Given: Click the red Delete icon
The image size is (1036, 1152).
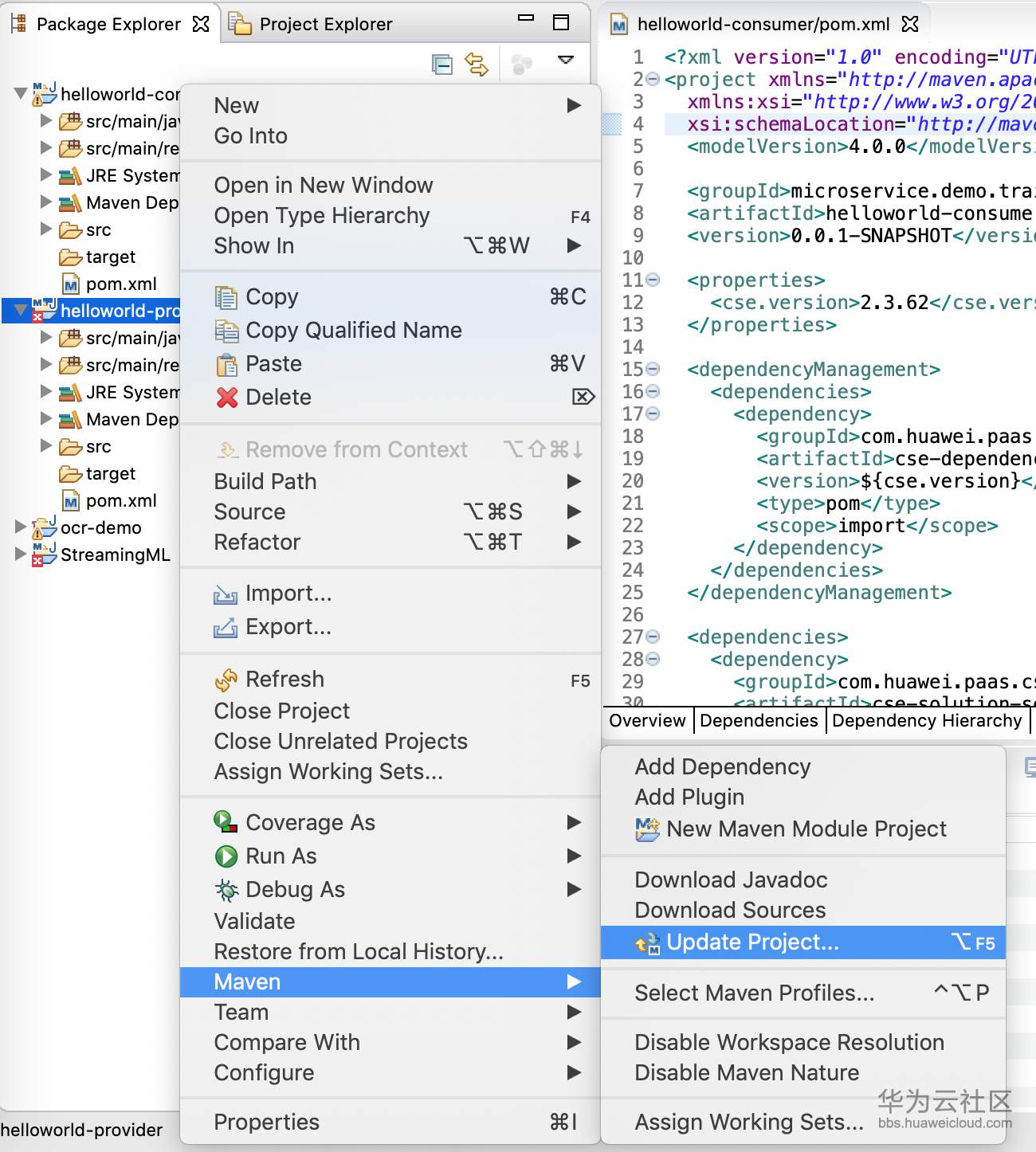Looking at the screenshot, I should (x=227, y=397).
